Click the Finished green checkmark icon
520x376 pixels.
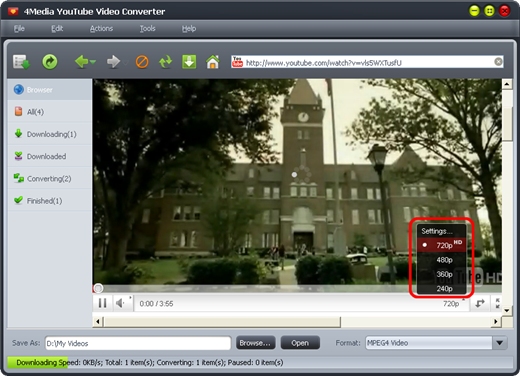tap(19, 200)
